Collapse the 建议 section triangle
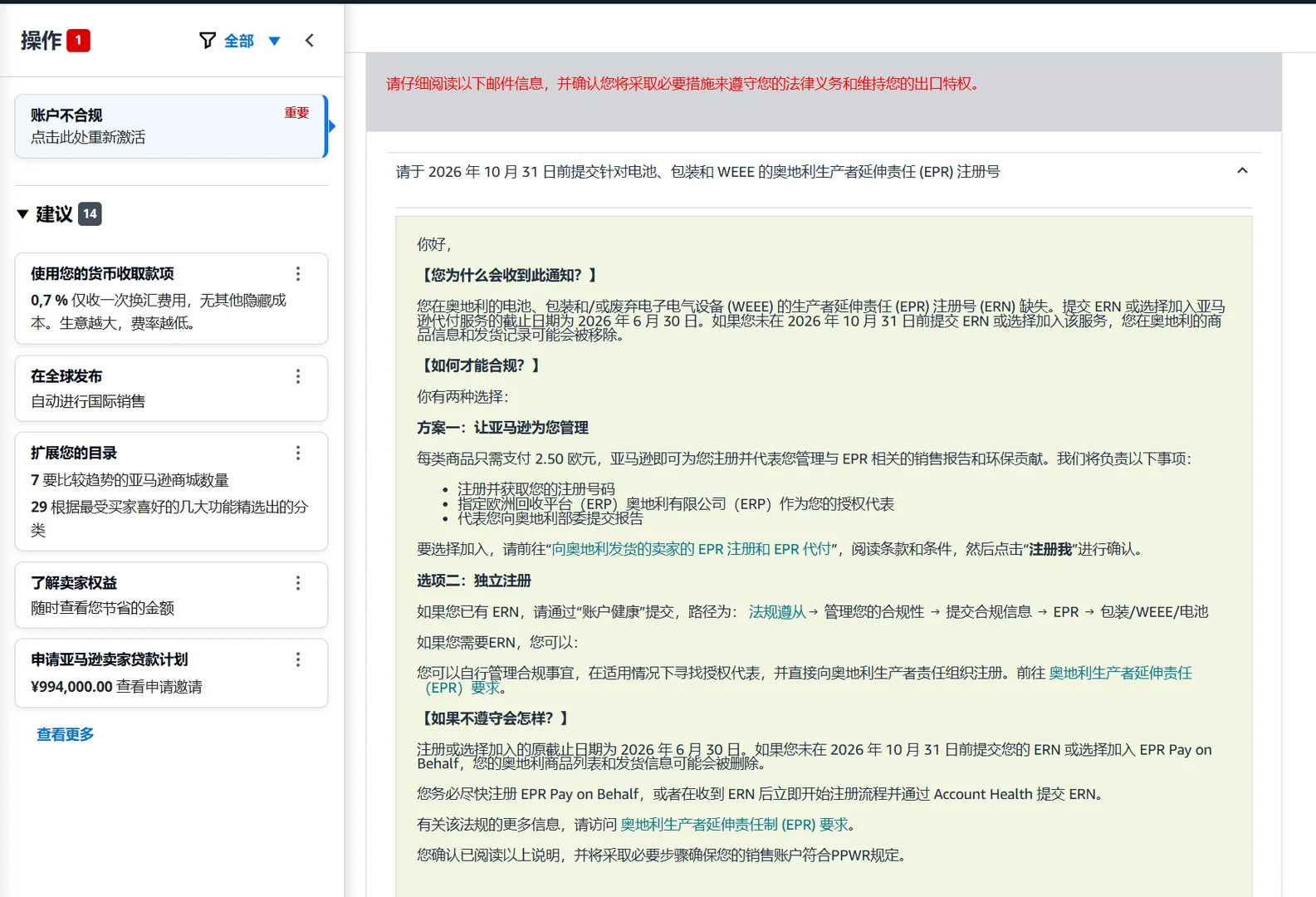The width and height of the screenshot is (1316, 897). pos(22,214)
